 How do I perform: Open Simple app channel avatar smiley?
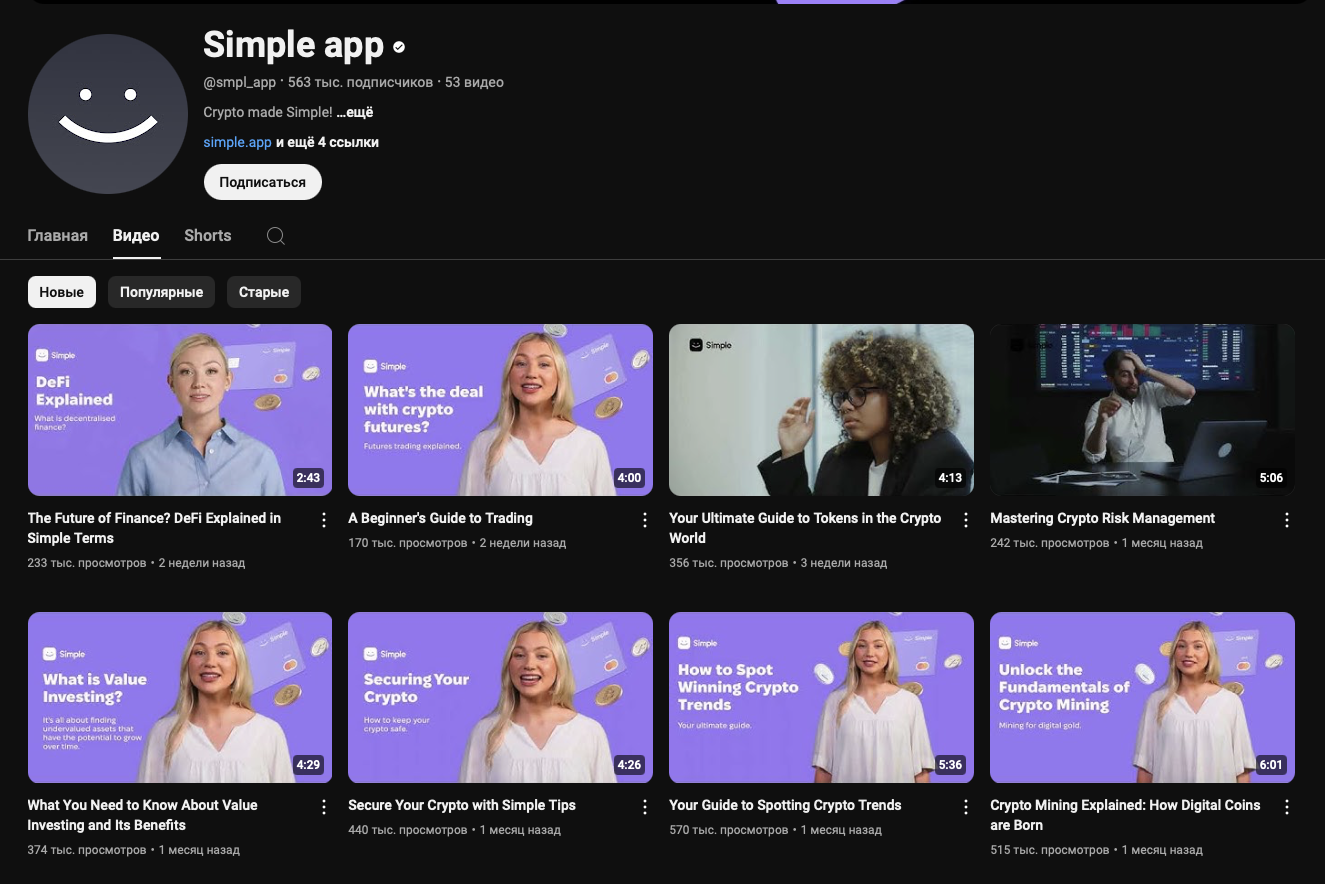point(108,114)
